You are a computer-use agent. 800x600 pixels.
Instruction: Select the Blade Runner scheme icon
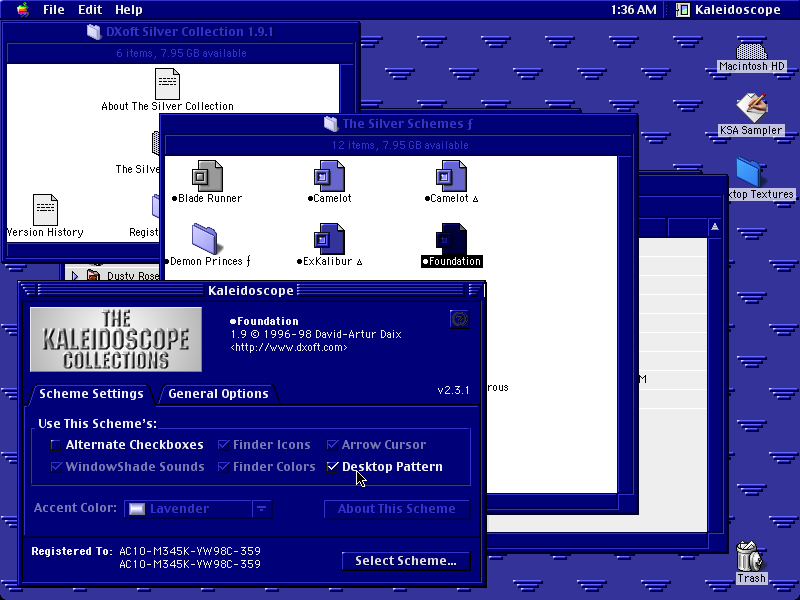(x=207, y=176)
